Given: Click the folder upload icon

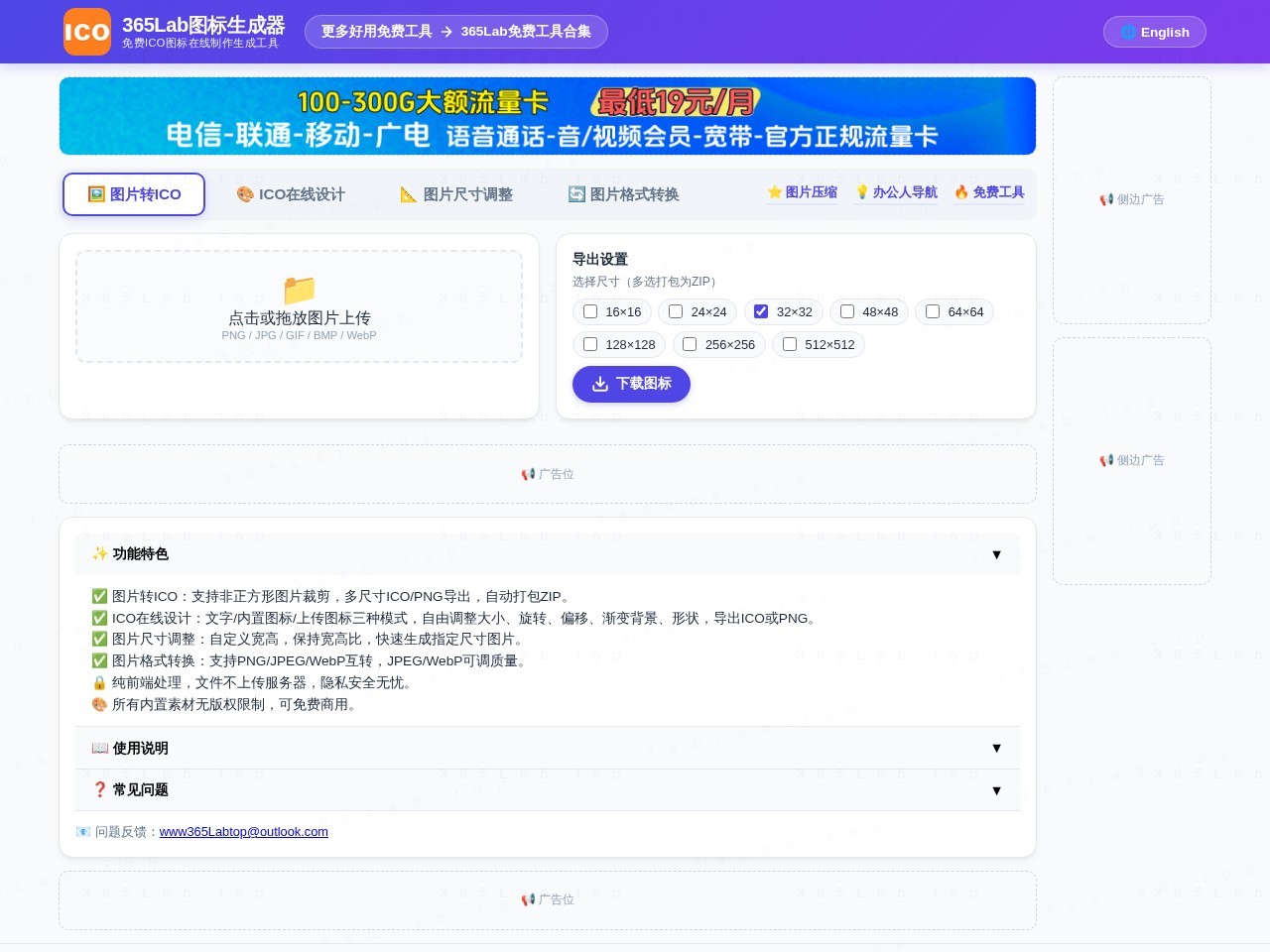Looking at the screenshot, I should tap(299, 290).
